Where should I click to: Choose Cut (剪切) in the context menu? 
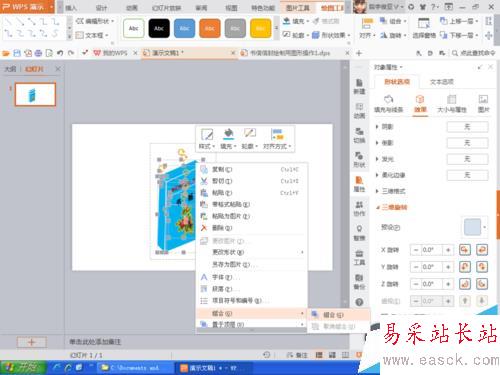point(252,181)
